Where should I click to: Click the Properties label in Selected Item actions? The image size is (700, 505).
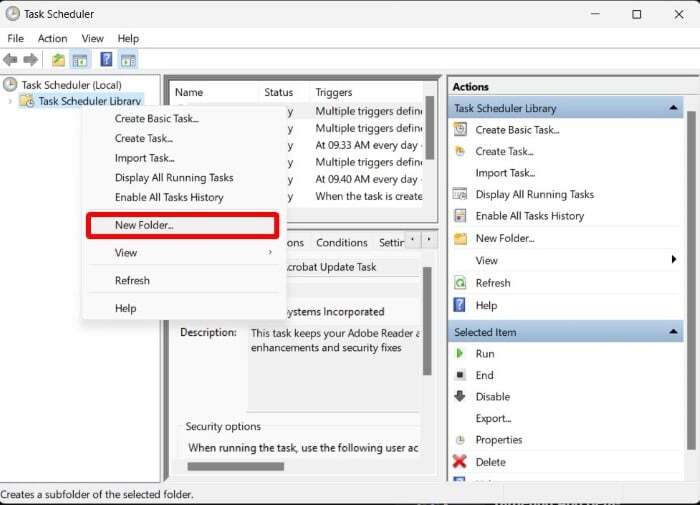point(499,440)
